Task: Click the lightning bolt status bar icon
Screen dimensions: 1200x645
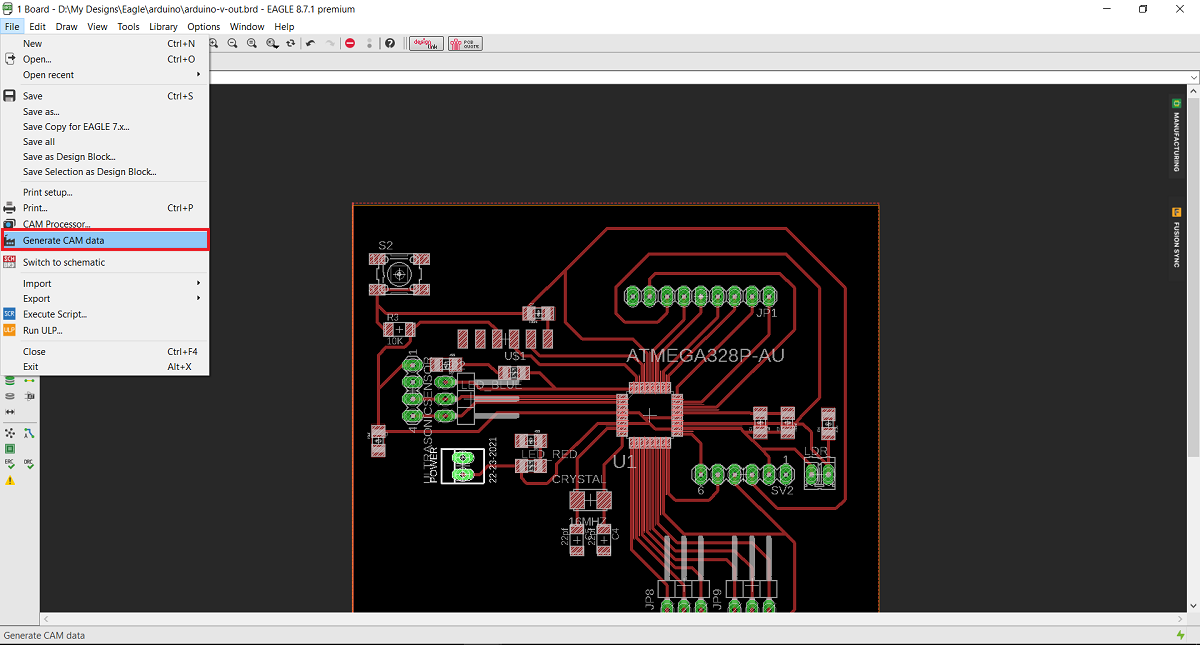Action: coord(1181,635)
